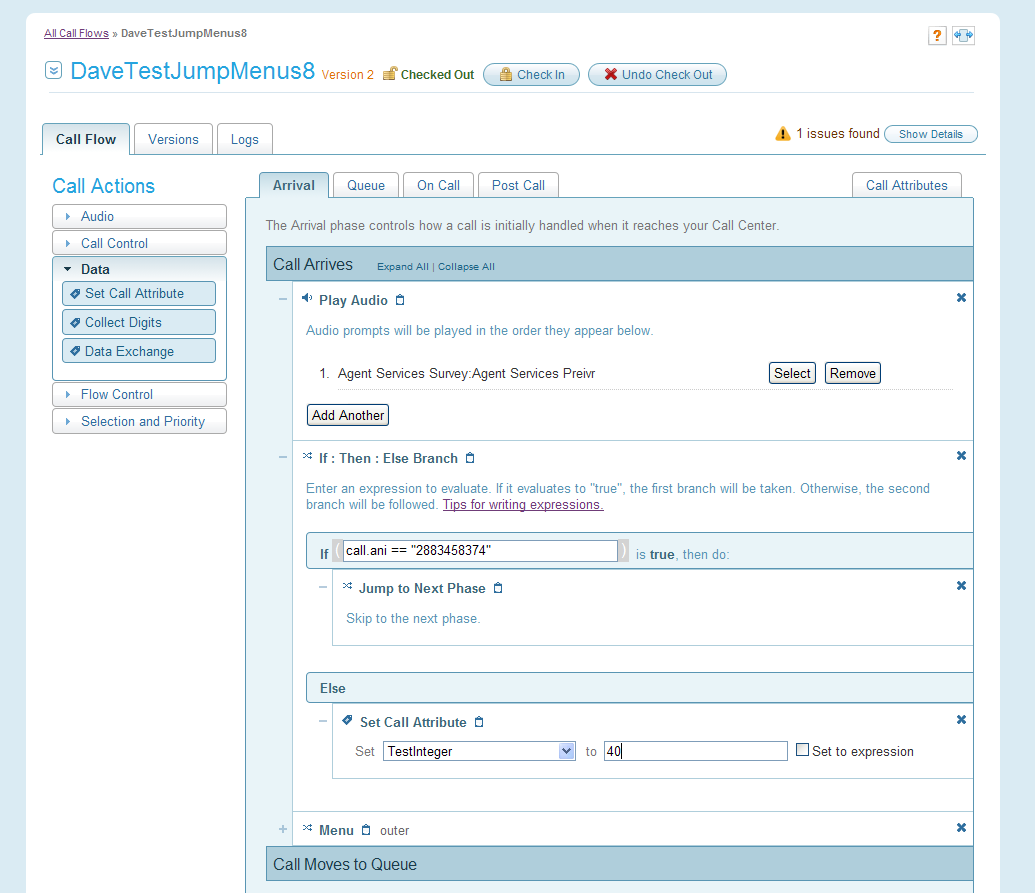Enable the Set to expression checkbox
This screenshot has height=893, width=1035.
click(x=802, y=749)
